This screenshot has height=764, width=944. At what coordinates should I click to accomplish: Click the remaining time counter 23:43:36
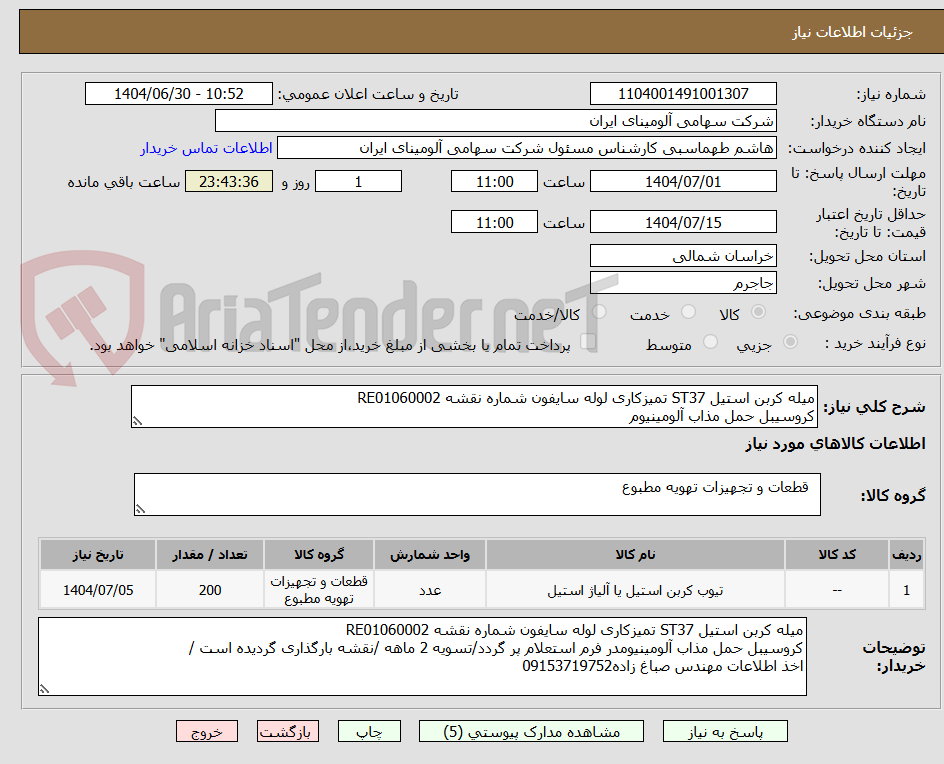click(228, 181)
